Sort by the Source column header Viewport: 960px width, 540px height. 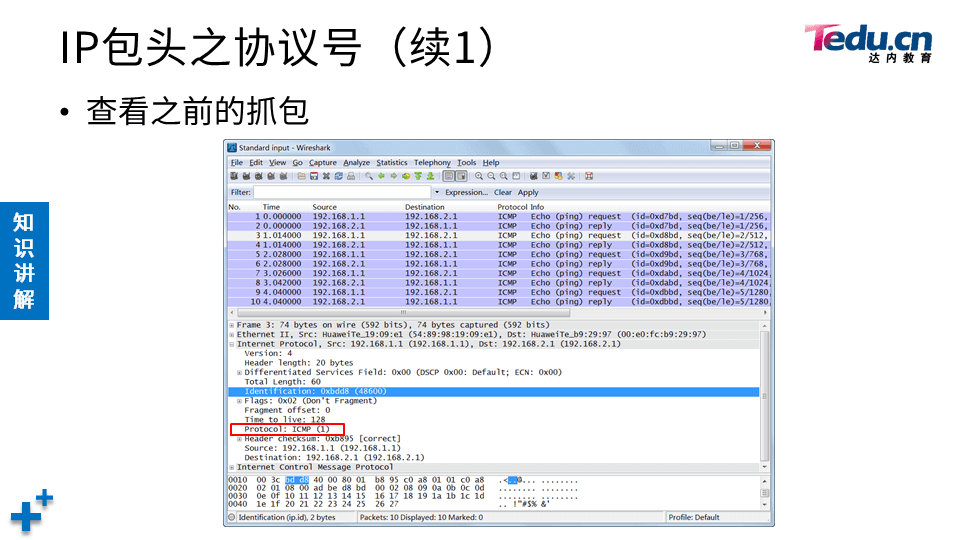click(x=324, y=207)
